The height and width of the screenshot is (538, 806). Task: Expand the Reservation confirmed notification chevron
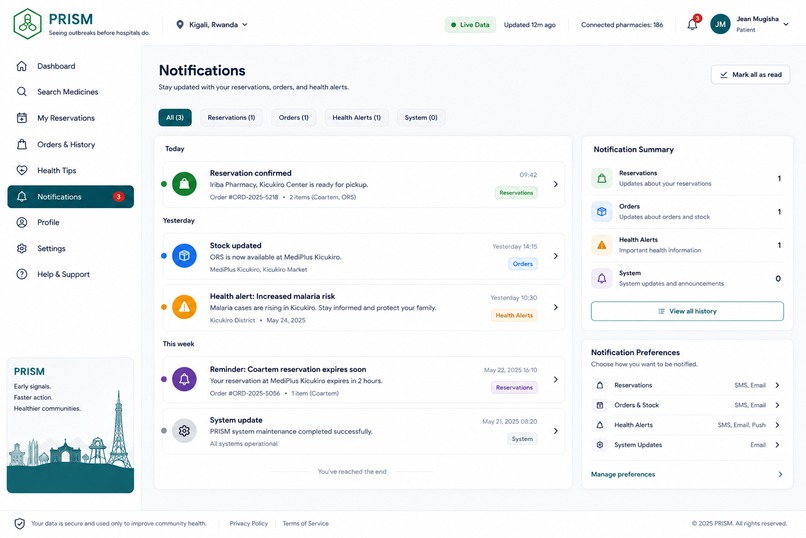point(556,184)
